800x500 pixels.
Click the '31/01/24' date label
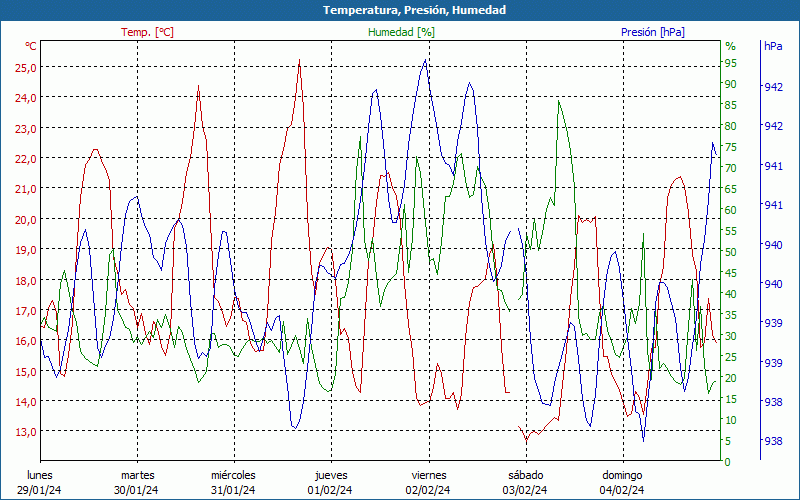point(233,491)
